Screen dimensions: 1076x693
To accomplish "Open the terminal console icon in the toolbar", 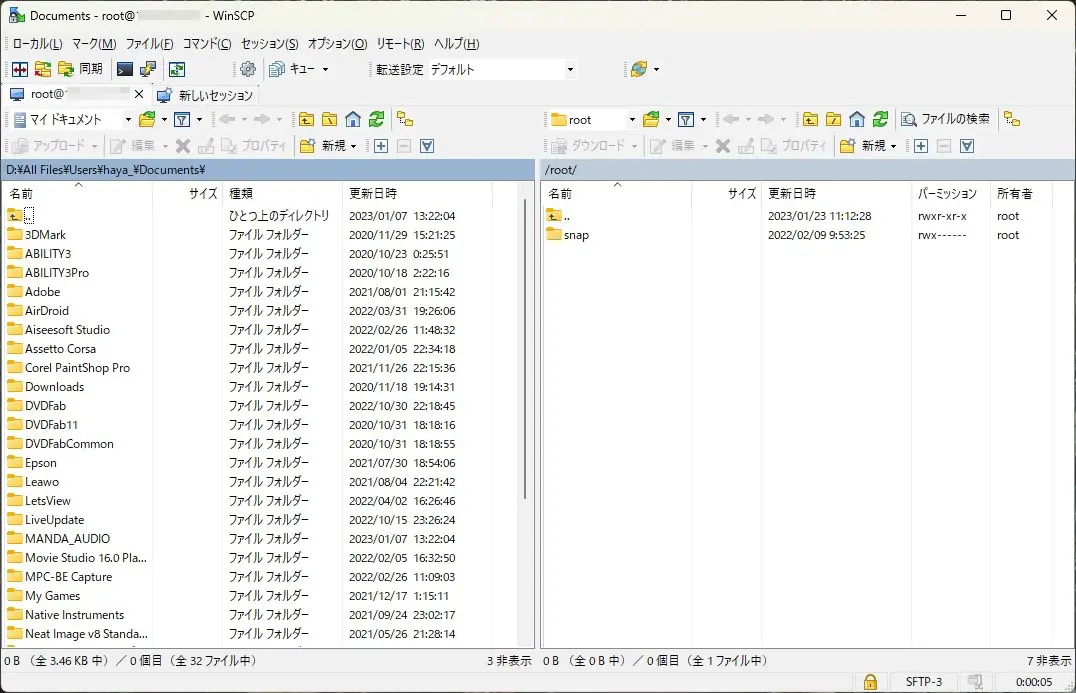I will click(x=125, y=69).
